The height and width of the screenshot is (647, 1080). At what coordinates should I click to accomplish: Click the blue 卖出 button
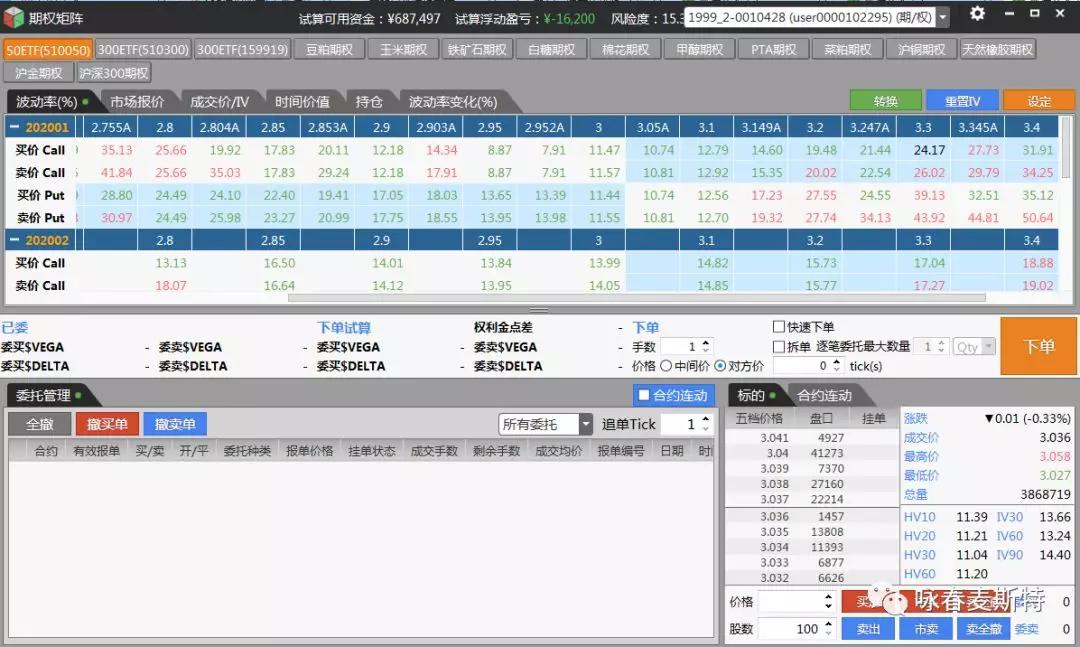click(x=868, y=628)
